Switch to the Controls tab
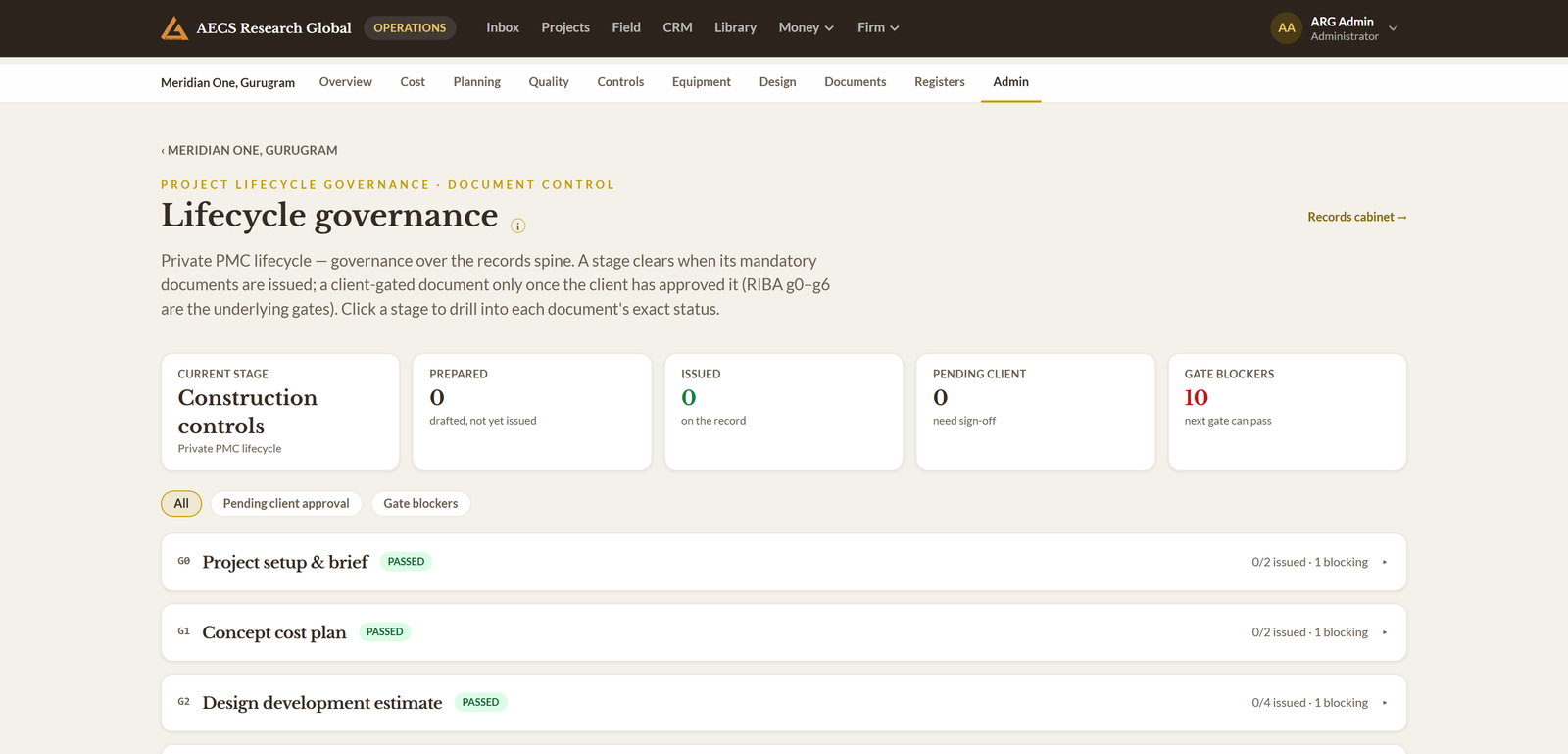 620,82
